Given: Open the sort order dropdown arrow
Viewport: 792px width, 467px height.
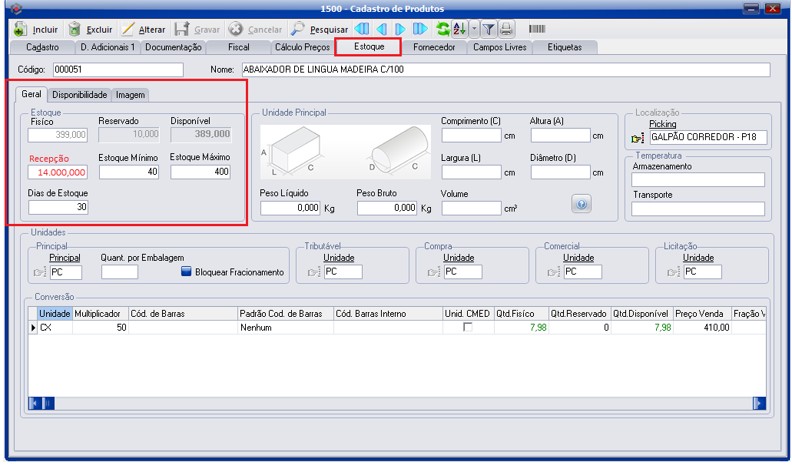Looking at the screenshot, I should 474,30.
